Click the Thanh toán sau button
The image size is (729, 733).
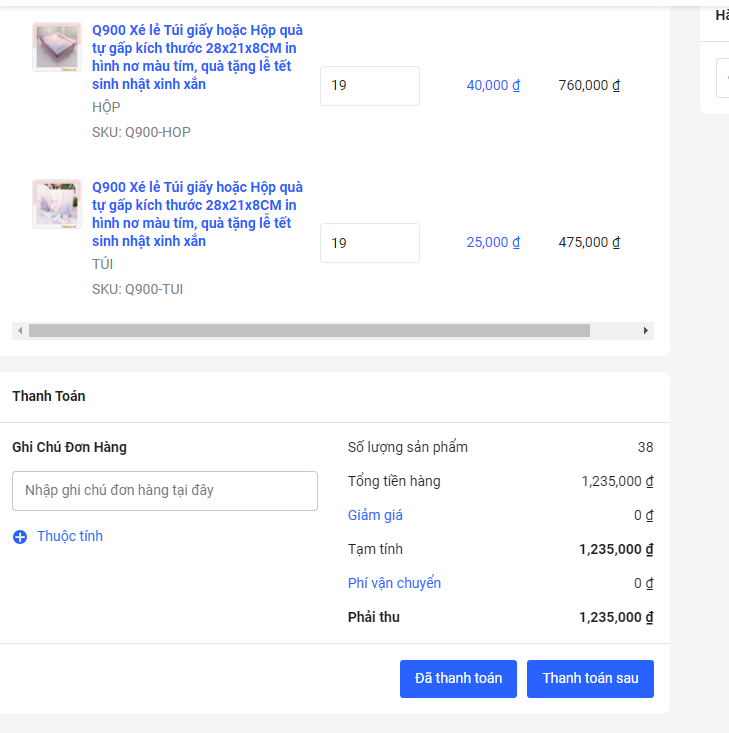590,679
